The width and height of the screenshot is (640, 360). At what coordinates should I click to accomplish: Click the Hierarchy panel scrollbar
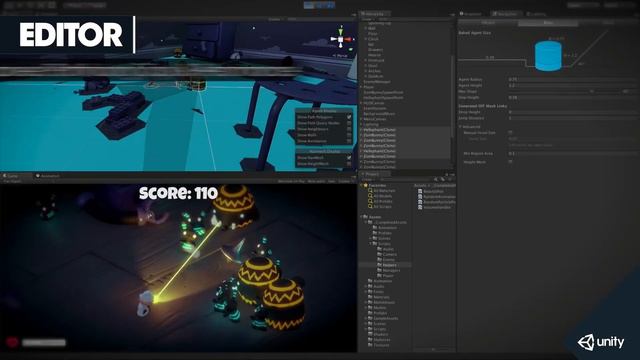coord(452,96)
